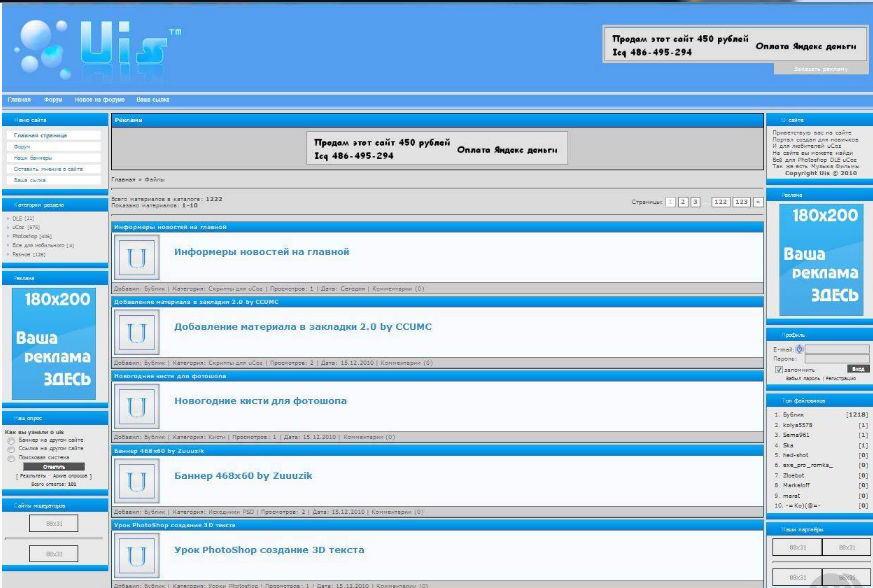Open the 'Регистрация' link in login panel
Screen dimensions: 873x588
(841, 379)
